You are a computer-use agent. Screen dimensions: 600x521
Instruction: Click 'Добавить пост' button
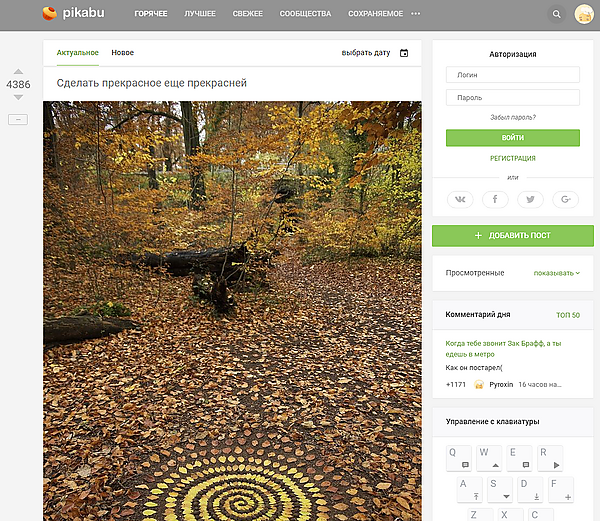[x=512, y=235]
